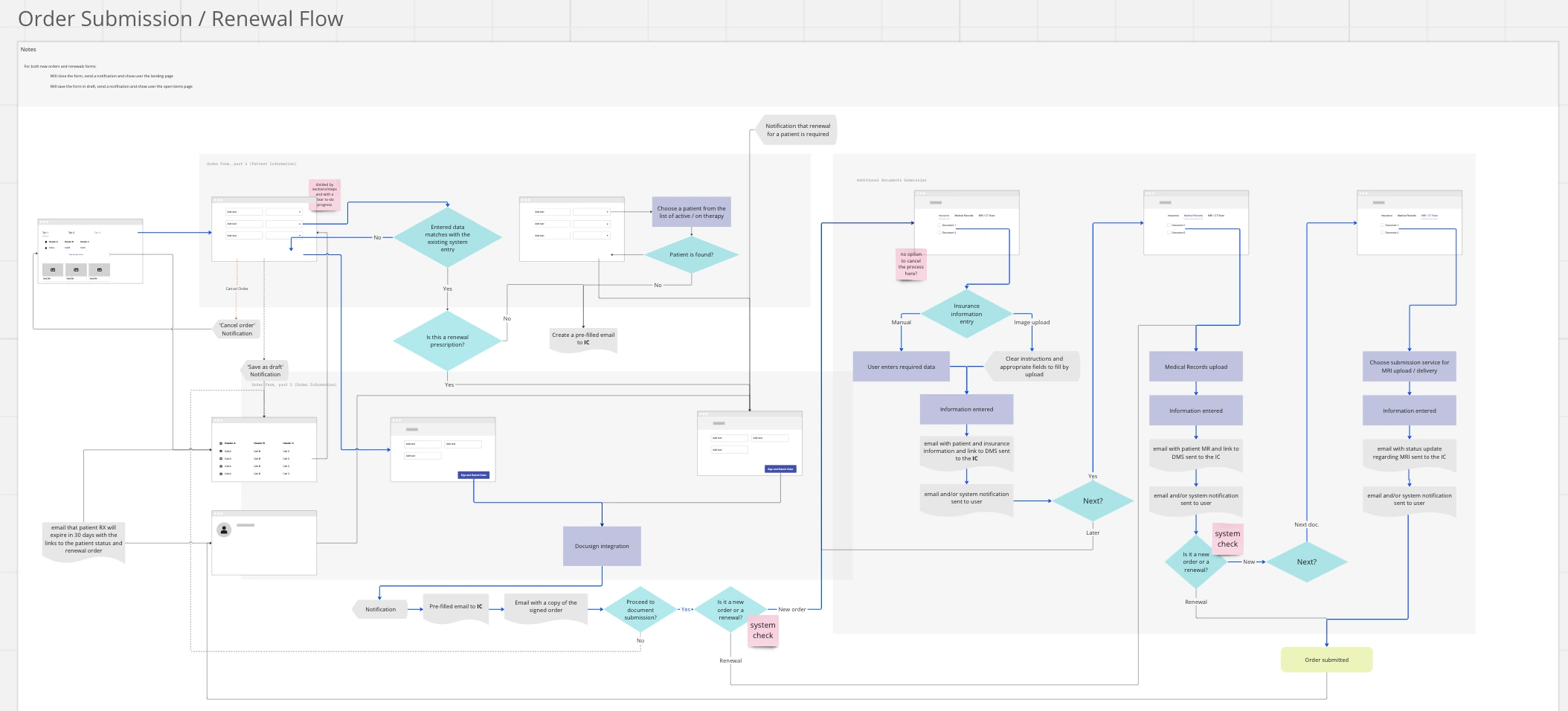Select 'Choose submission service for MRI upload / delivery'
This screenshot has width=1568, height=711.
point(1410,367)
